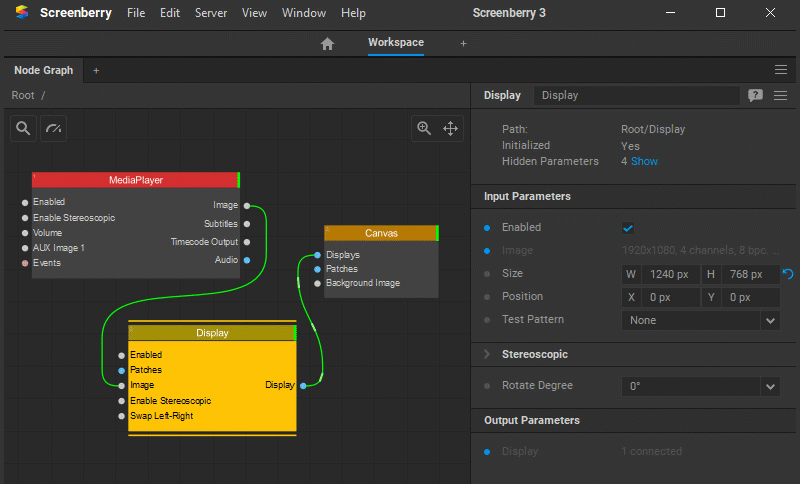800x484 pixels.
Task: Click the Position Y field
Action: click(x=750, y=297)
